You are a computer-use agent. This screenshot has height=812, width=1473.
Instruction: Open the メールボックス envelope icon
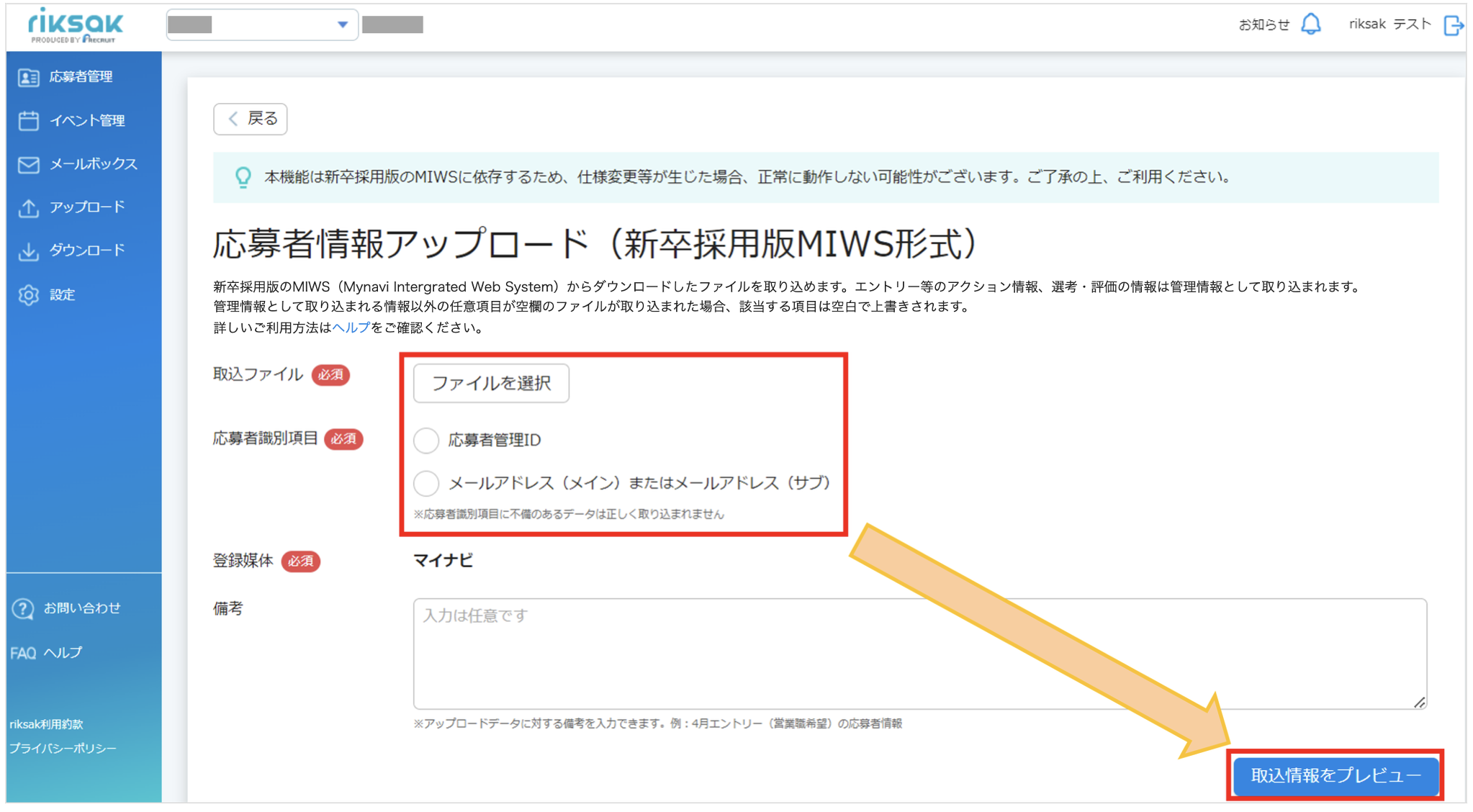(x=29, y=164)
